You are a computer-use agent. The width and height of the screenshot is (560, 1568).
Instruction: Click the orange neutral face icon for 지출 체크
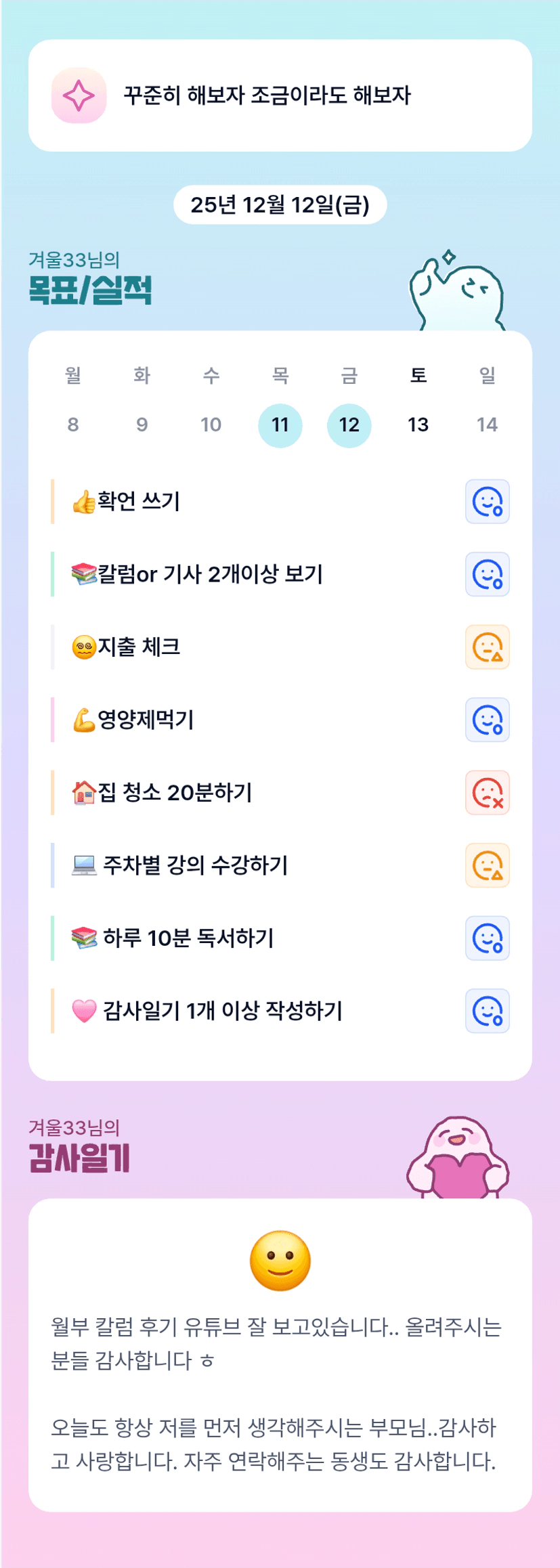click(x=487, y=647)
